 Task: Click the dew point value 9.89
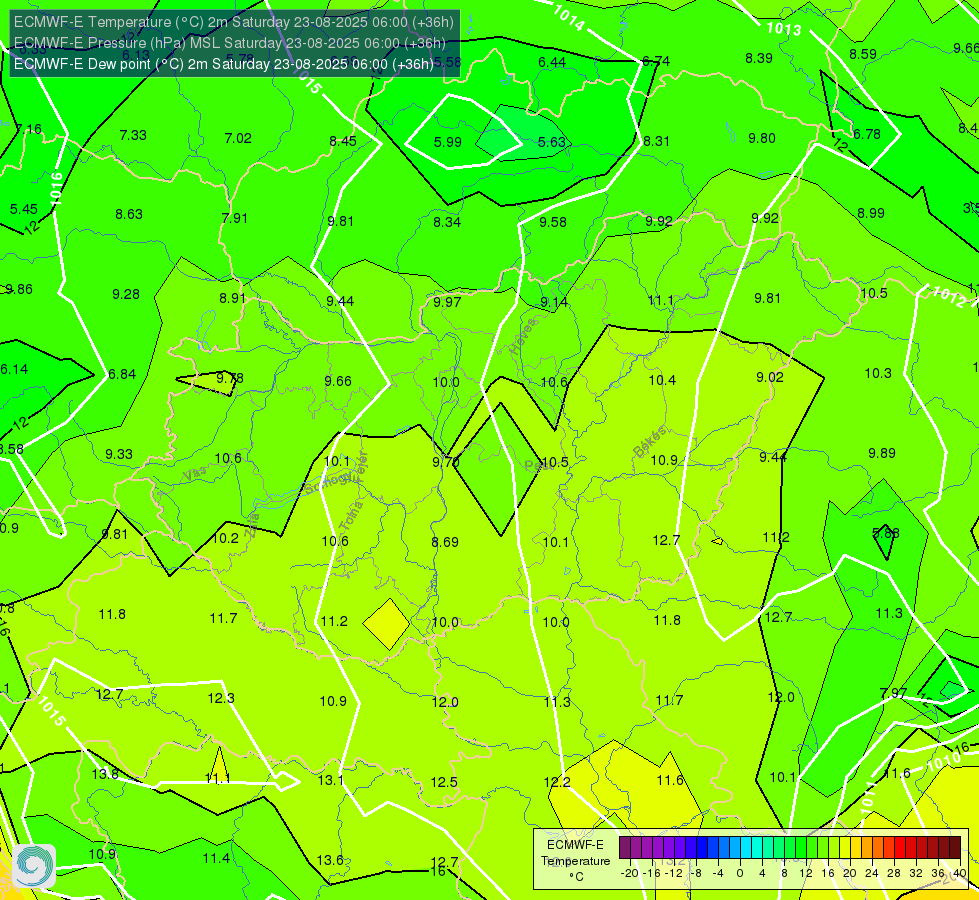tap(882, 453)
